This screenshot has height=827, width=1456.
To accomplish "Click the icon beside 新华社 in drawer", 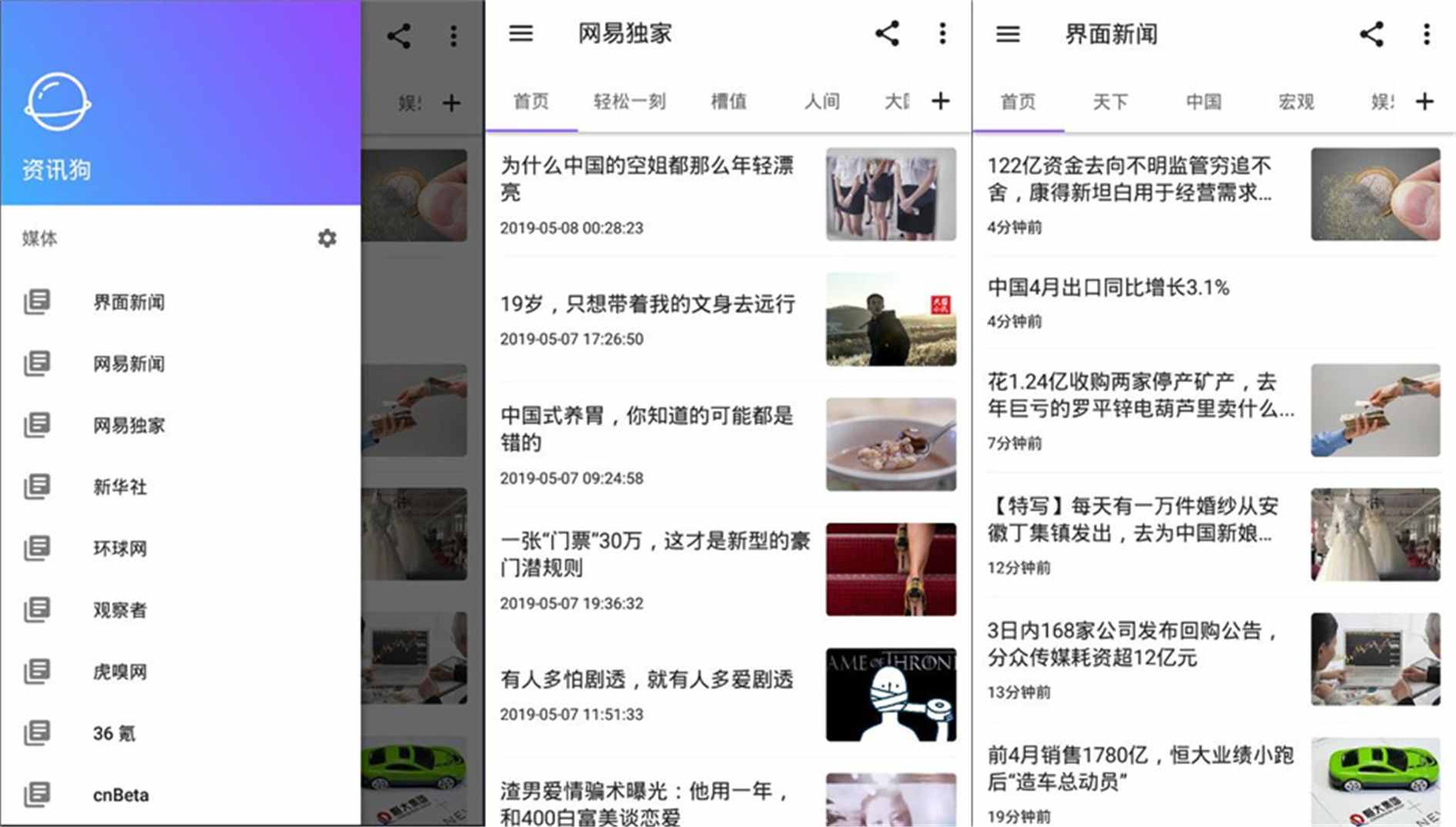I will click(37, 486).
